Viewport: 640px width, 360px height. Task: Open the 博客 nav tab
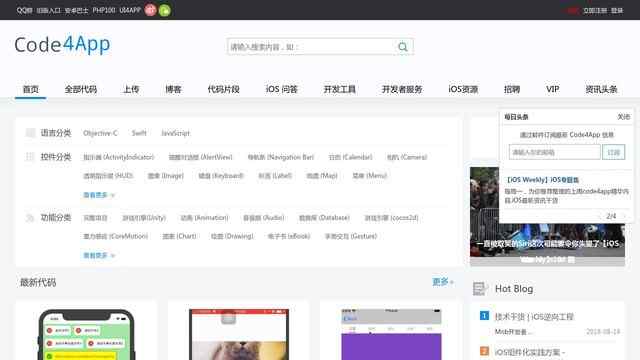click(x=173, y=89)
